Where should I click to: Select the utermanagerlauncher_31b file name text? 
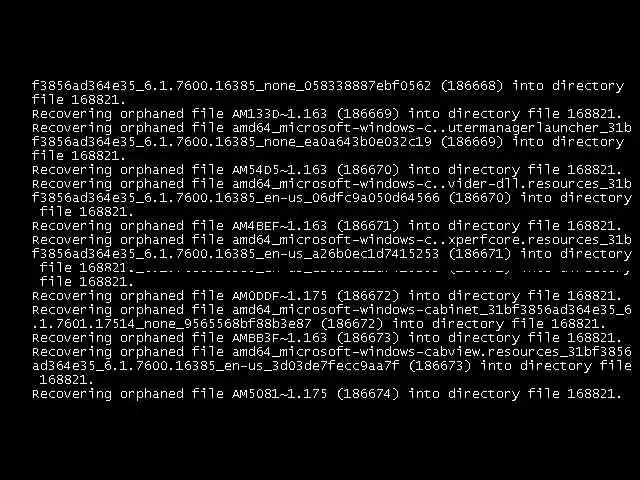(540, 128)
